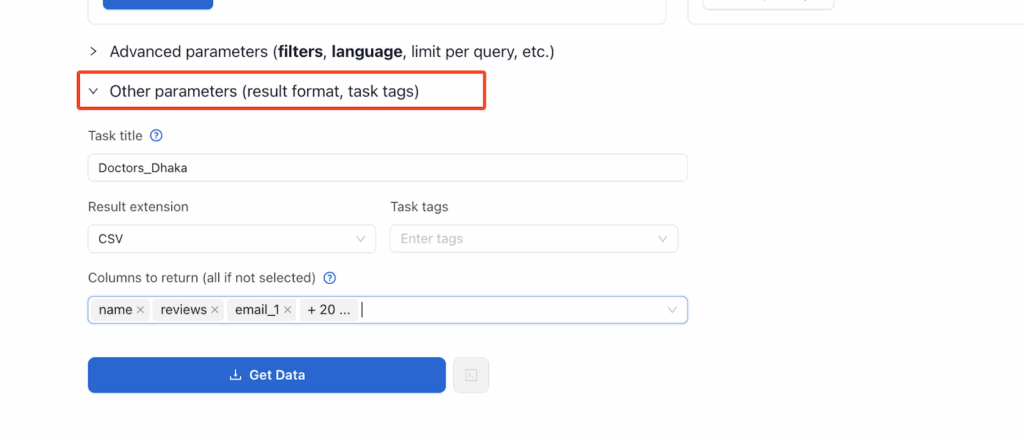Image resolution: width=1024 pixels, height=436 pixels.
Task: Expand the Columns to return dropdown arrow
Action: 672,310
